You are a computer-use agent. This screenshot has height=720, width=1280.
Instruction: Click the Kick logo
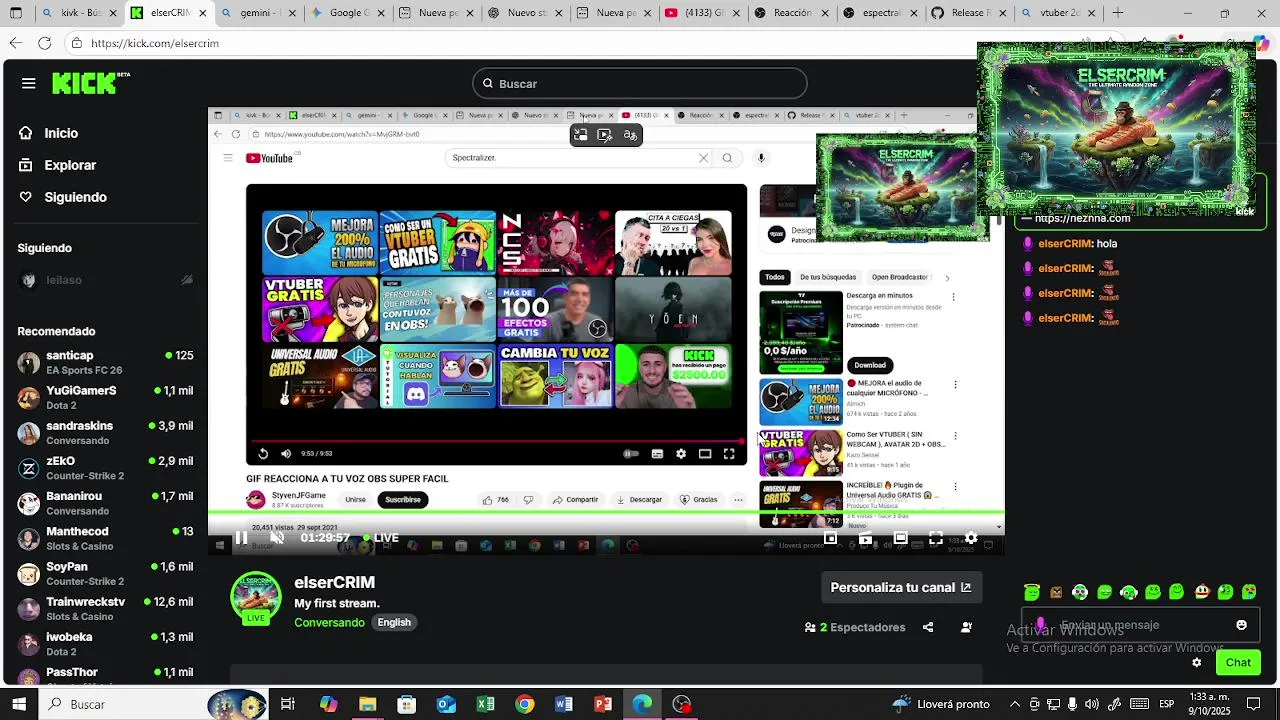(90, 84)
